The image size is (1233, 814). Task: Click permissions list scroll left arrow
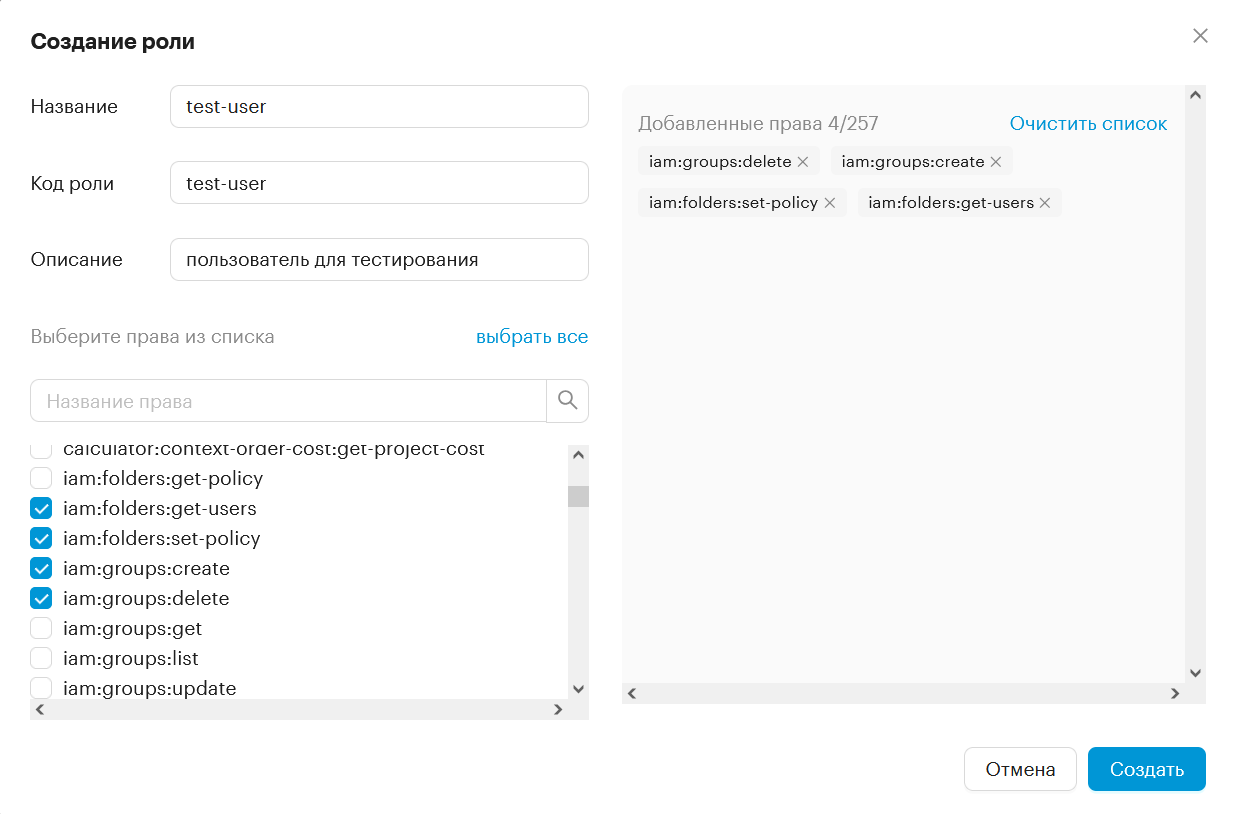click(39, 709)
